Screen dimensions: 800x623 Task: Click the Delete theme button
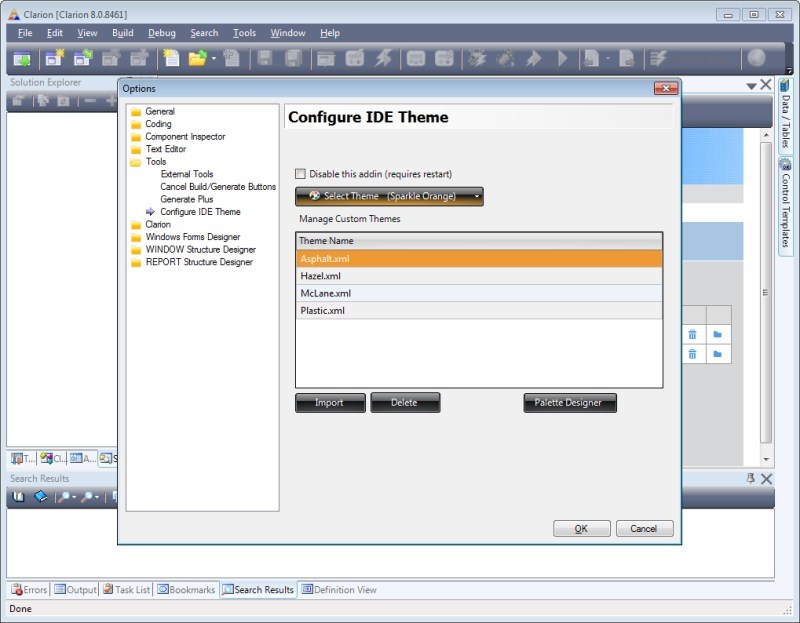(405, 403)
